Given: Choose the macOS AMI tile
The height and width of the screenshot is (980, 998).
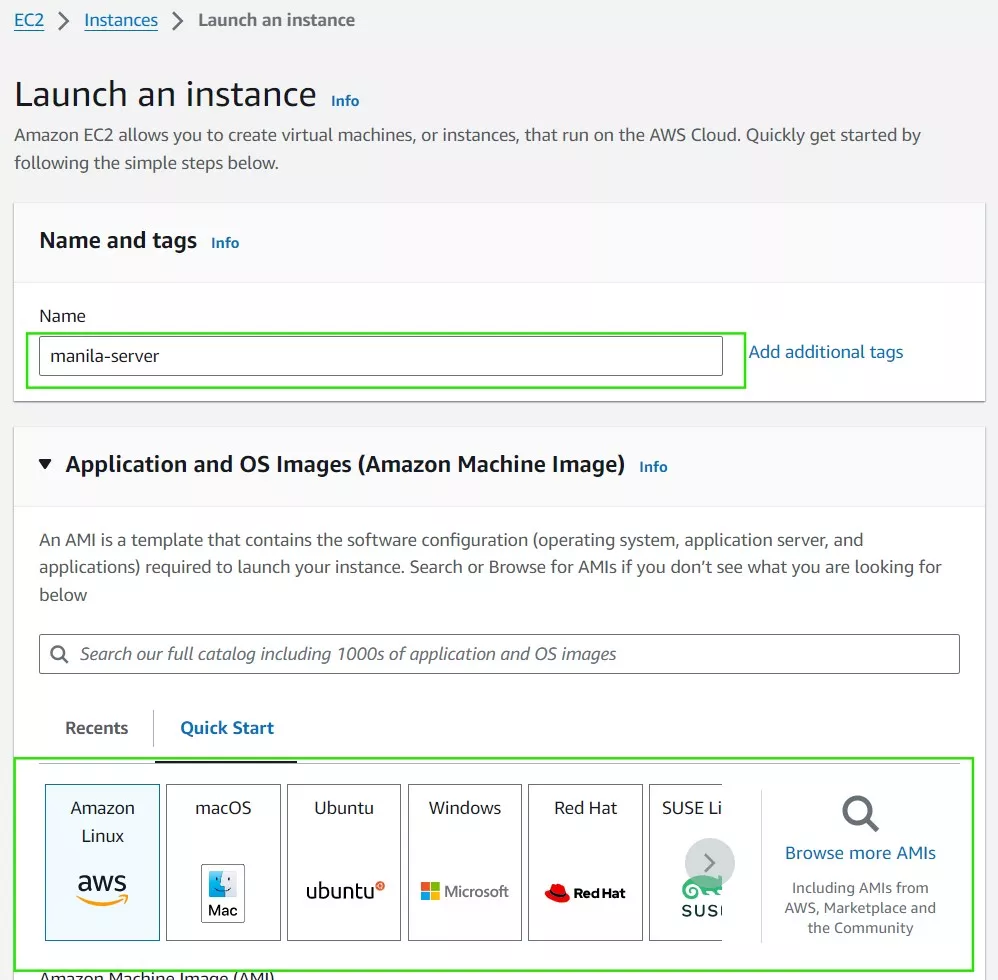Looking at the screenshot, I should pyautogui.click(x=223, y=862).
